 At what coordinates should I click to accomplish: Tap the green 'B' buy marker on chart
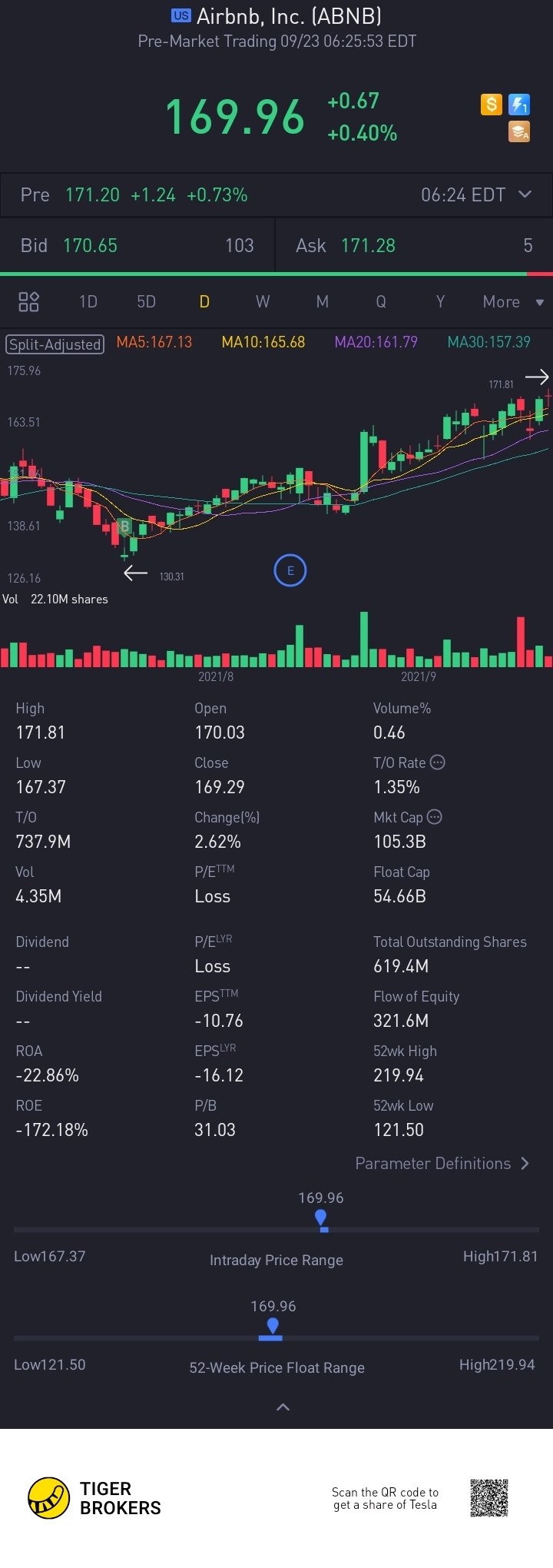[x=124, y=527]
